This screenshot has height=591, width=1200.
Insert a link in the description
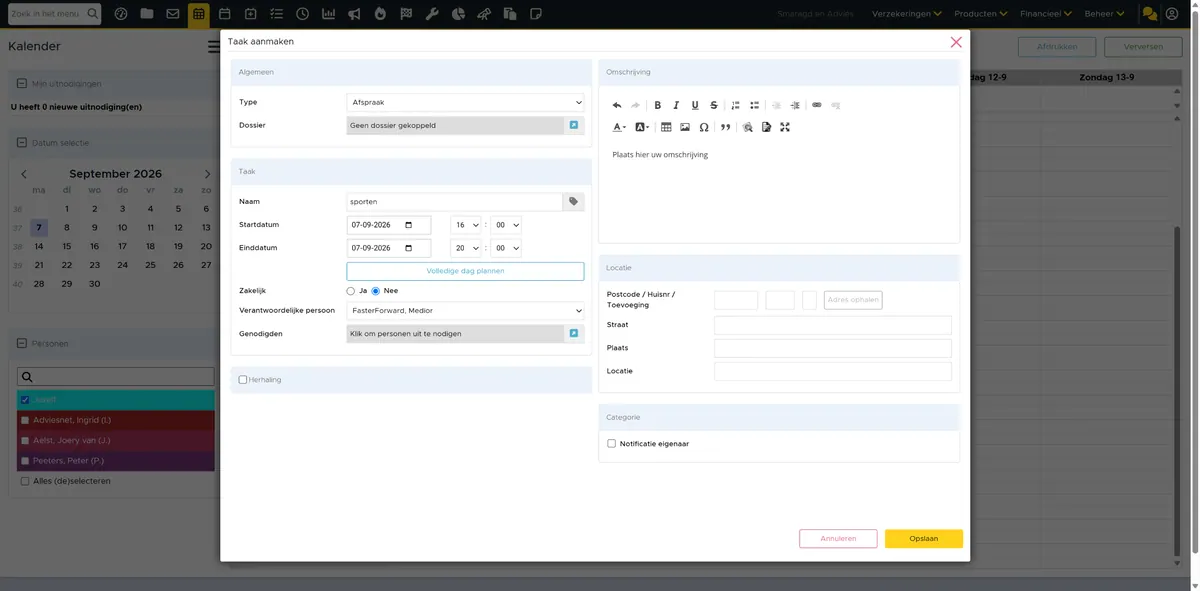(x=817, y=105)
